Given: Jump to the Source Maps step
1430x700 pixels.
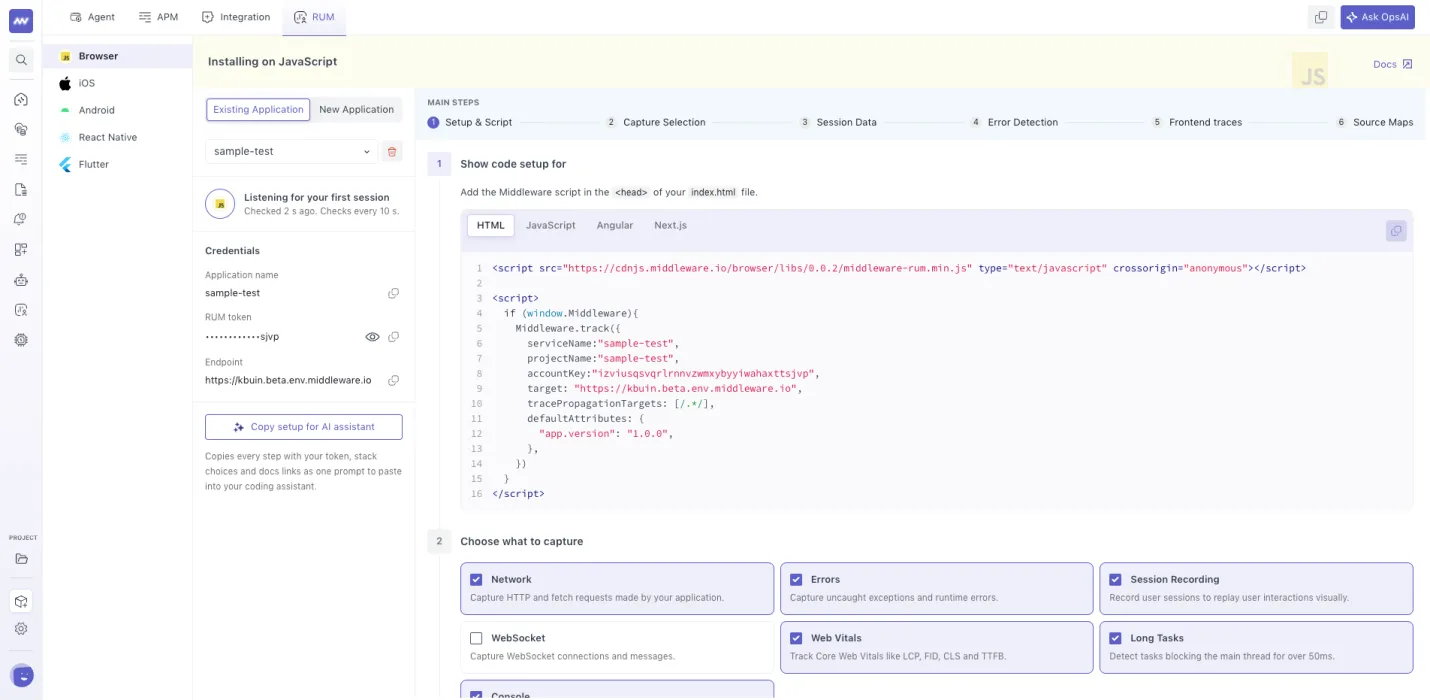Looking at the screenshot, I should [1375, 122].
